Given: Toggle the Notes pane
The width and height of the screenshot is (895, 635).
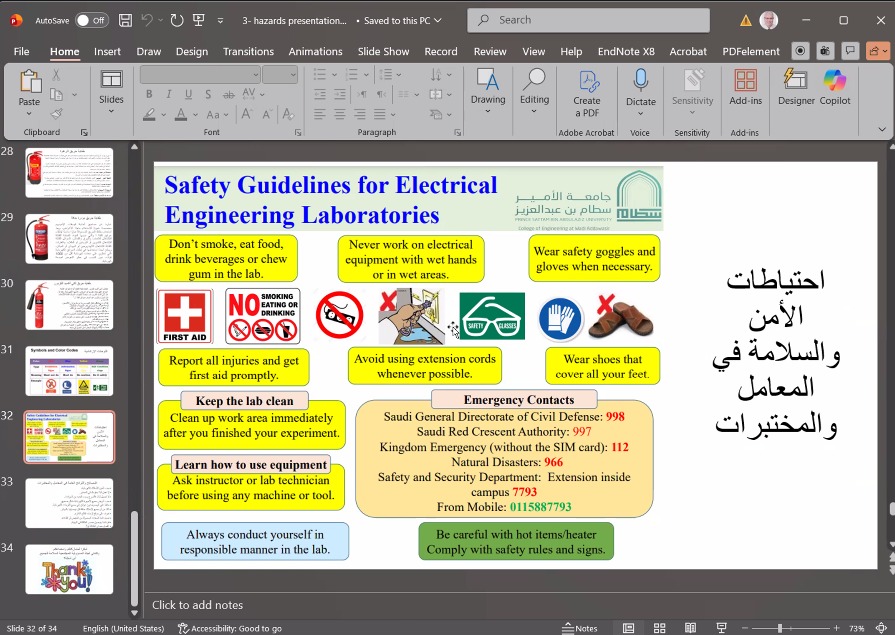Looking at the screenshot, I should click(579, 628).
